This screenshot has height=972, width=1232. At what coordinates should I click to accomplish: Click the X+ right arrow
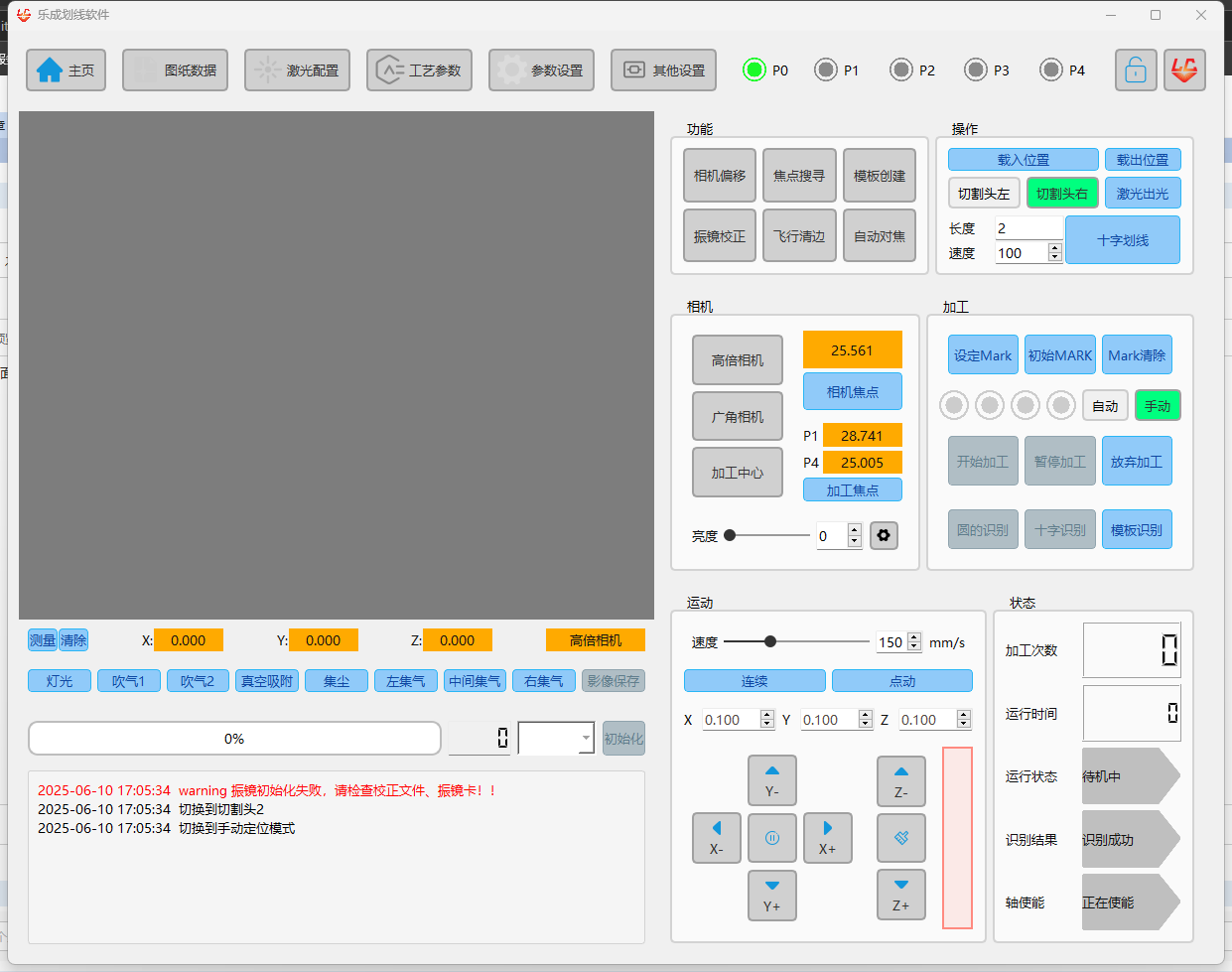(827, 838)
